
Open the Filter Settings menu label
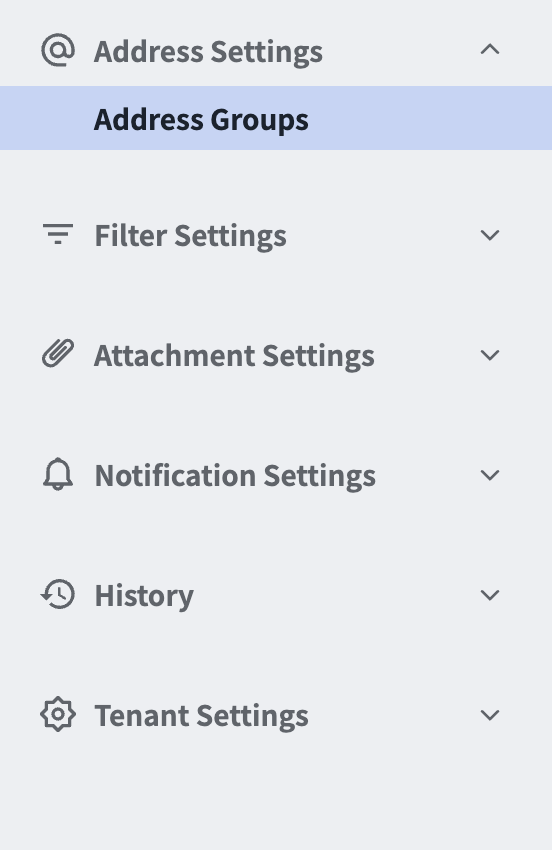[190, 236]
